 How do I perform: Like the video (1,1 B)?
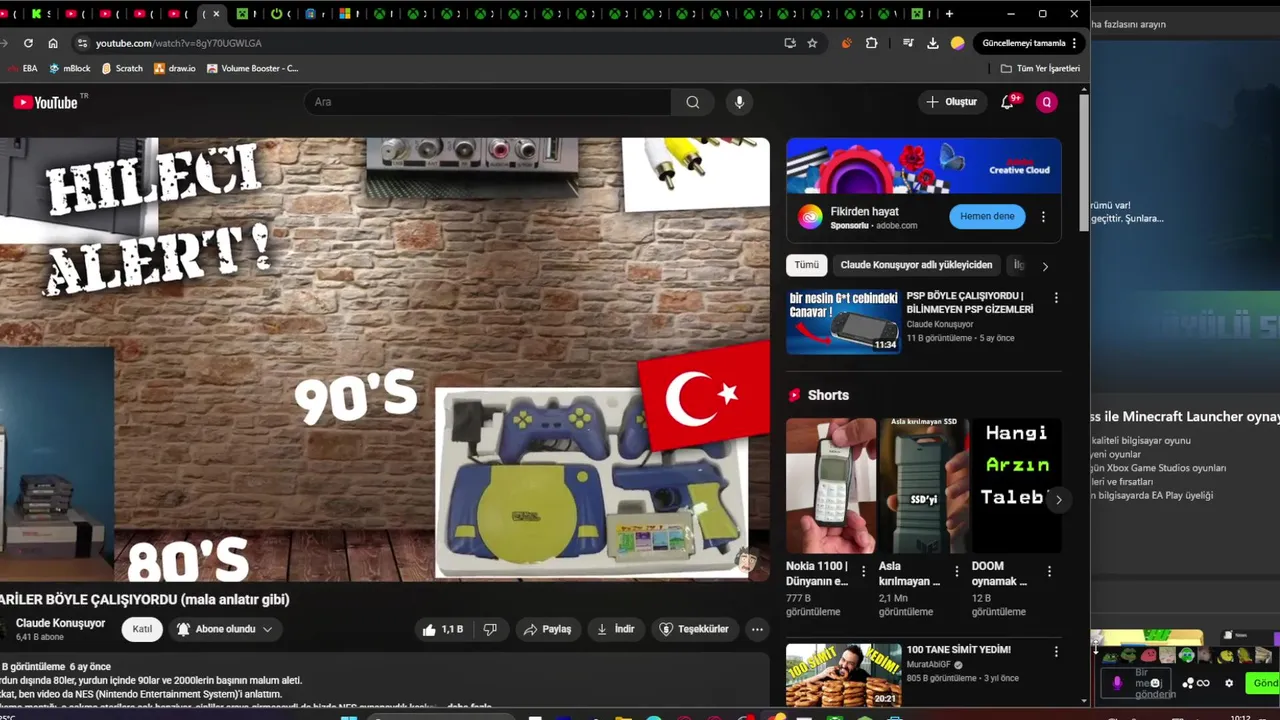click(x=442, y=629)
